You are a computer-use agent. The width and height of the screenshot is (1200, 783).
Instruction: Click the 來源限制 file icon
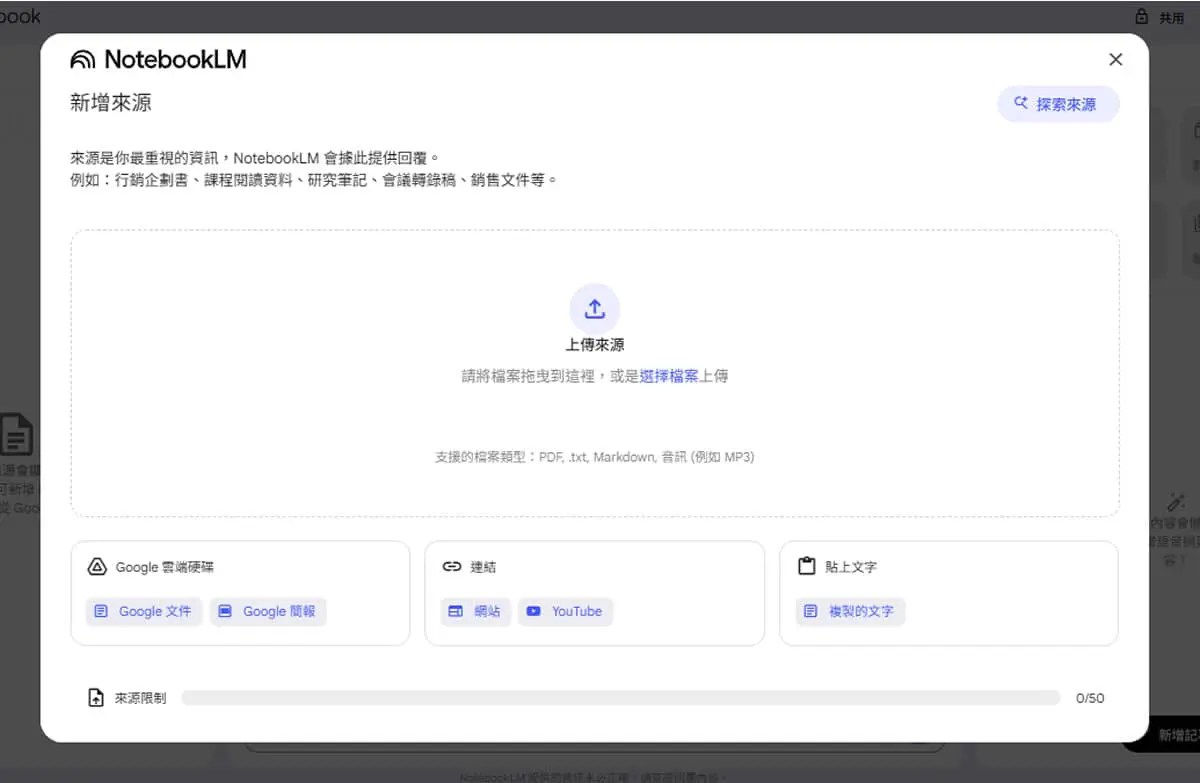[x=96, y=698]
